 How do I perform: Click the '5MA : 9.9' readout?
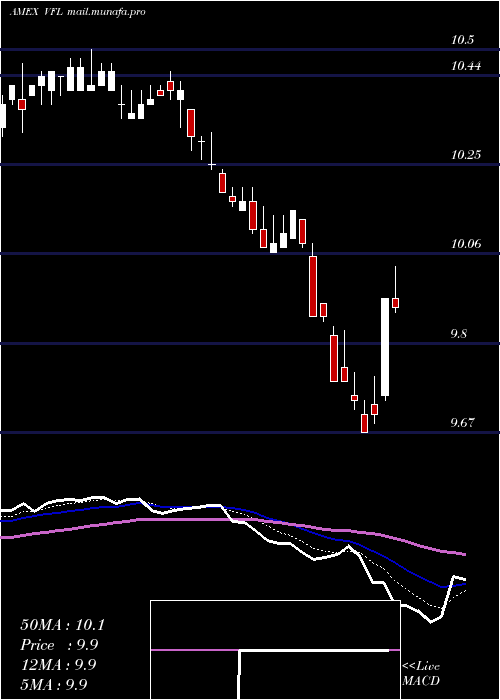pyautogui.click(x=54, y=684)
